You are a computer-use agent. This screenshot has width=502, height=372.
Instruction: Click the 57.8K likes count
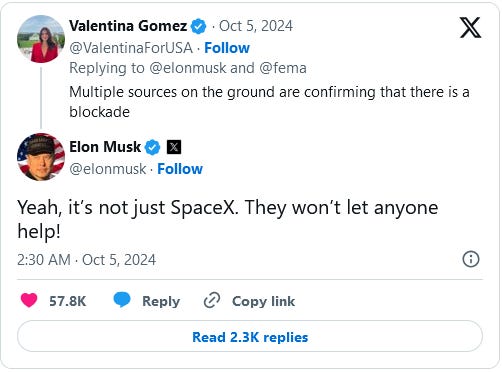68,301
